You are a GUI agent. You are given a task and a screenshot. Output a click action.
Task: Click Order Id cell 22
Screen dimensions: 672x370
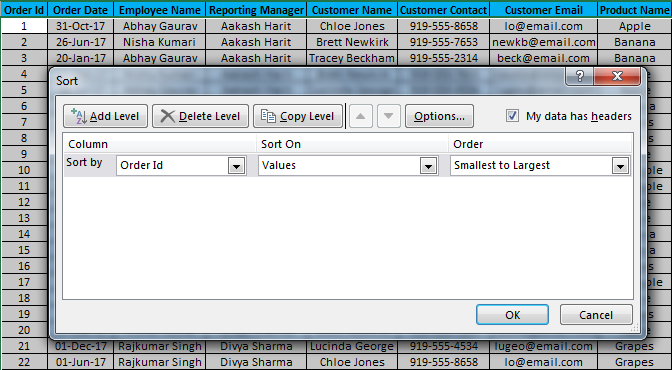pos(24,362)
